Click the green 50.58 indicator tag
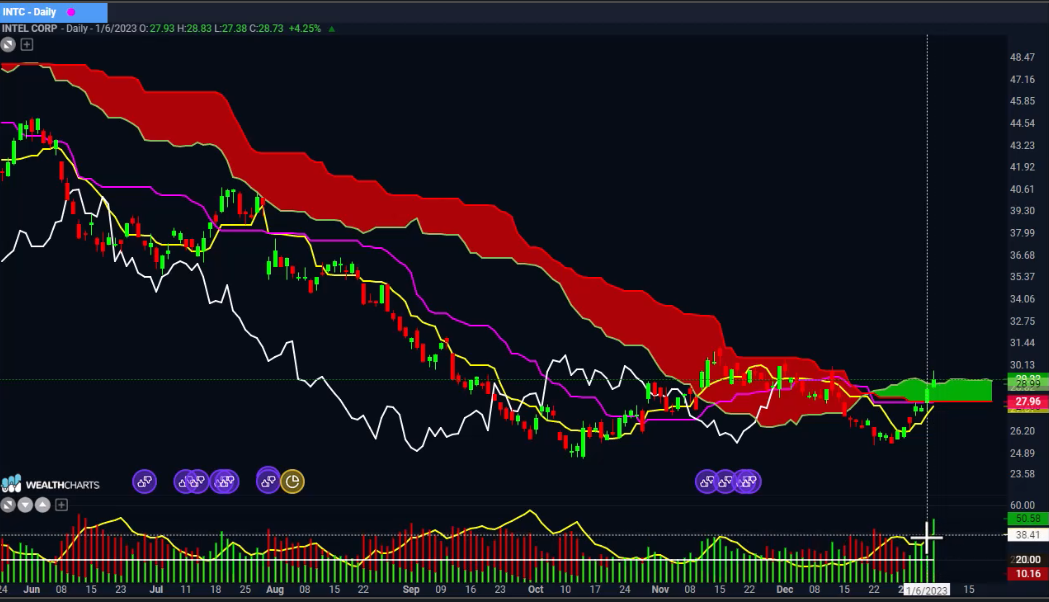 click(x=1028, y=518)
